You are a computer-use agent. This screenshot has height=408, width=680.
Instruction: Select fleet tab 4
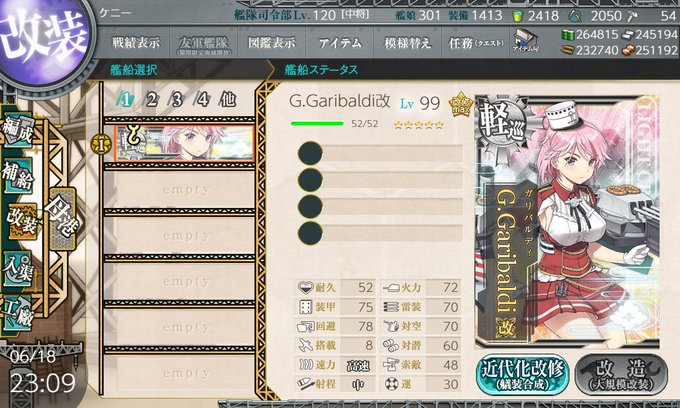pos(202,100)
